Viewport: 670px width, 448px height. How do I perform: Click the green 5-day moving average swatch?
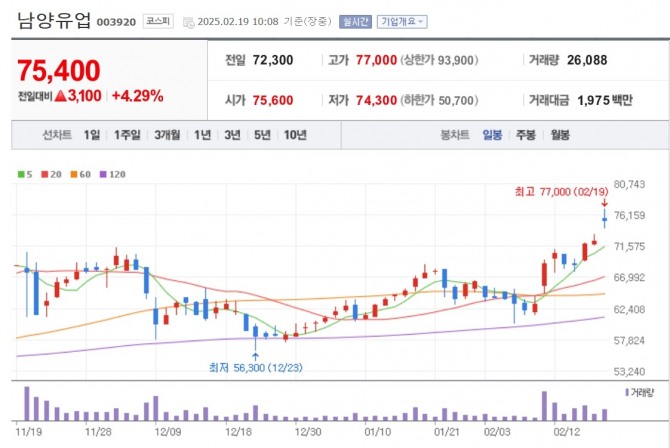21,174
